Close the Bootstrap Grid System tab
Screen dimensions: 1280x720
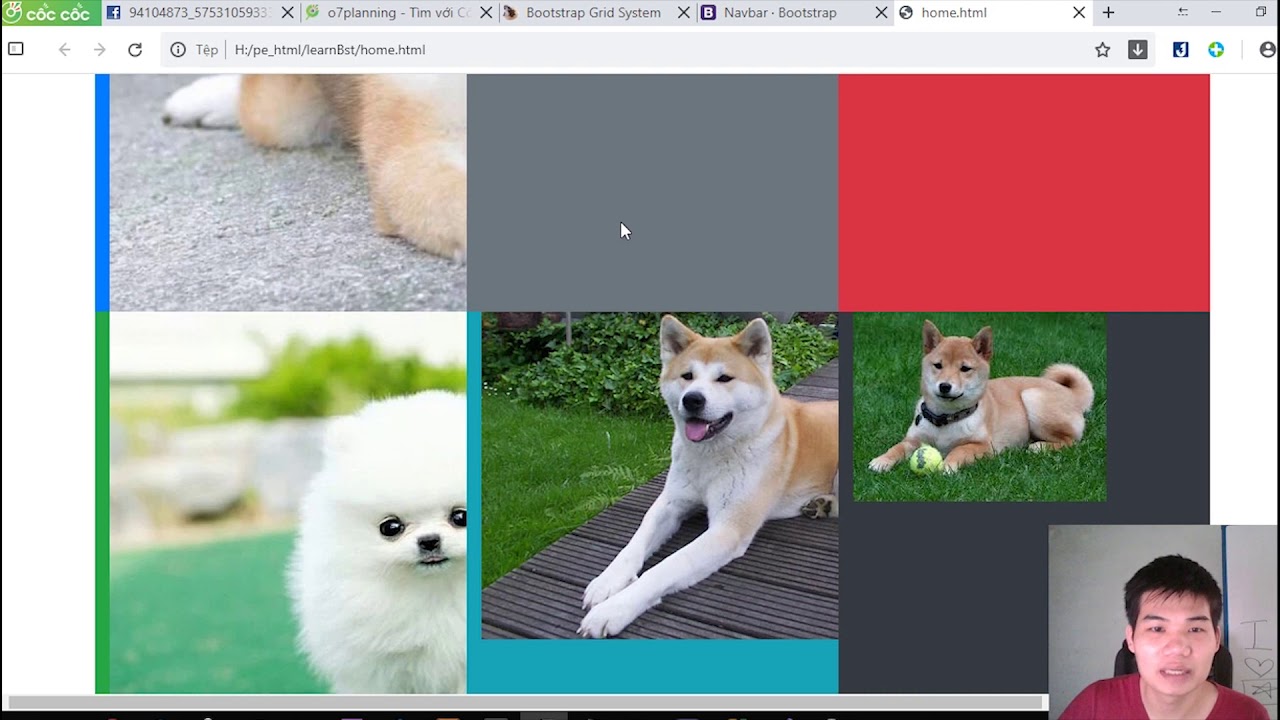point(684,13)
